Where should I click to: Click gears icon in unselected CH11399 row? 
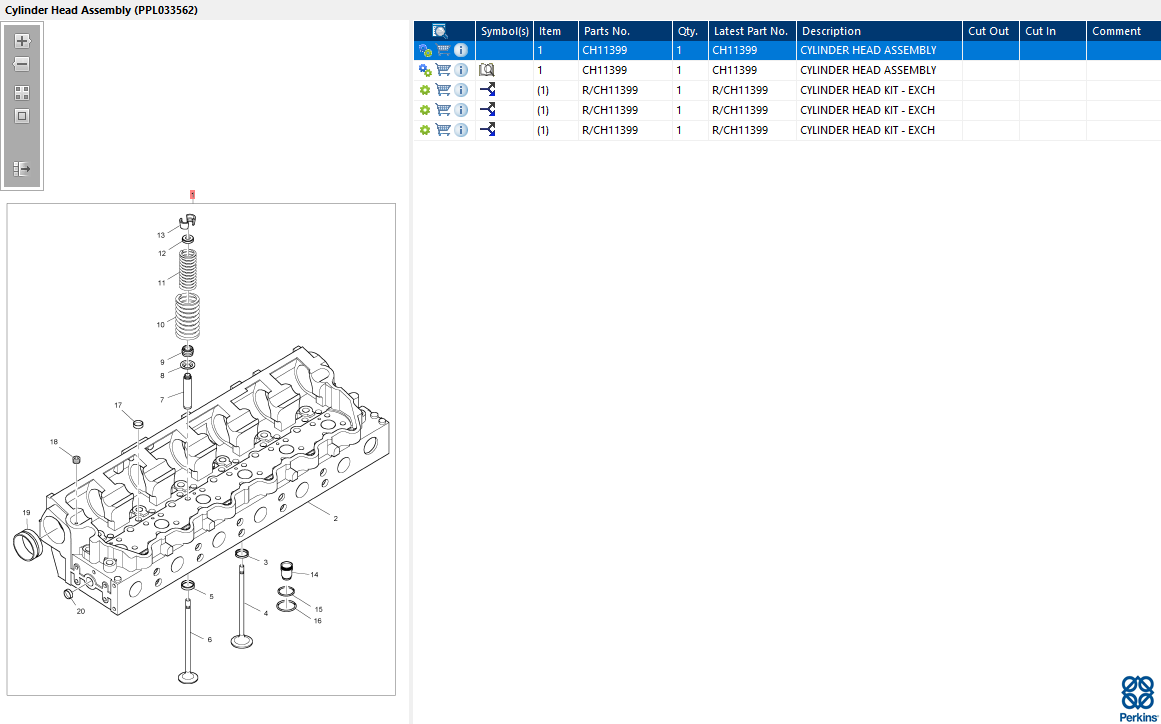point(425,70)
